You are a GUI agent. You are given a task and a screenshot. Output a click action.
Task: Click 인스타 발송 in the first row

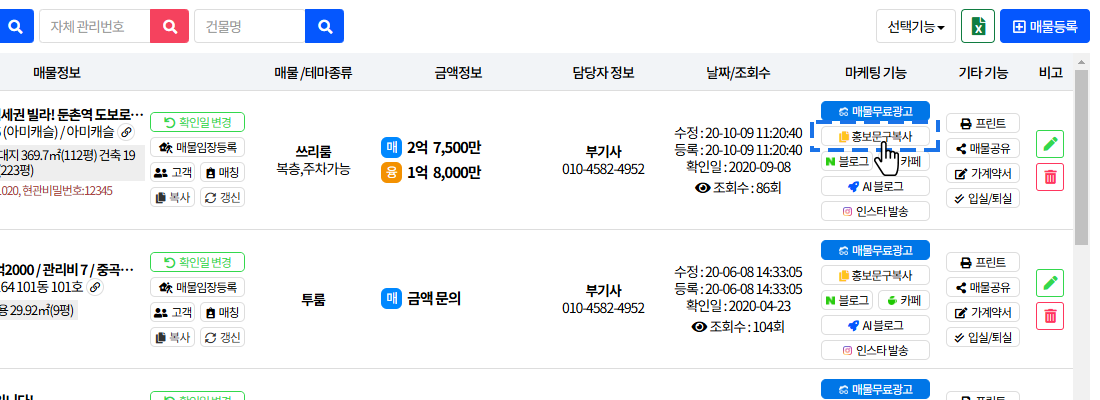point(876,211)
